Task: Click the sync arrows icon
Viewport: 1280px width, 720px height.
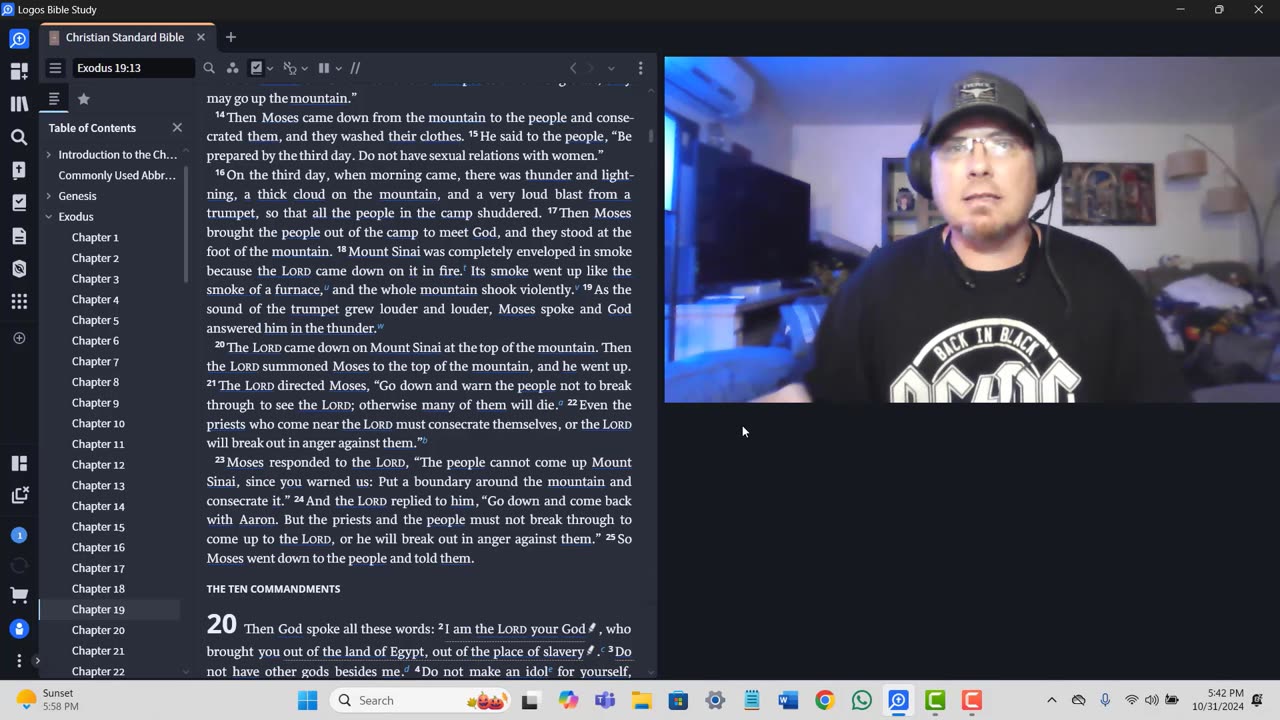Action: point(19,566)
